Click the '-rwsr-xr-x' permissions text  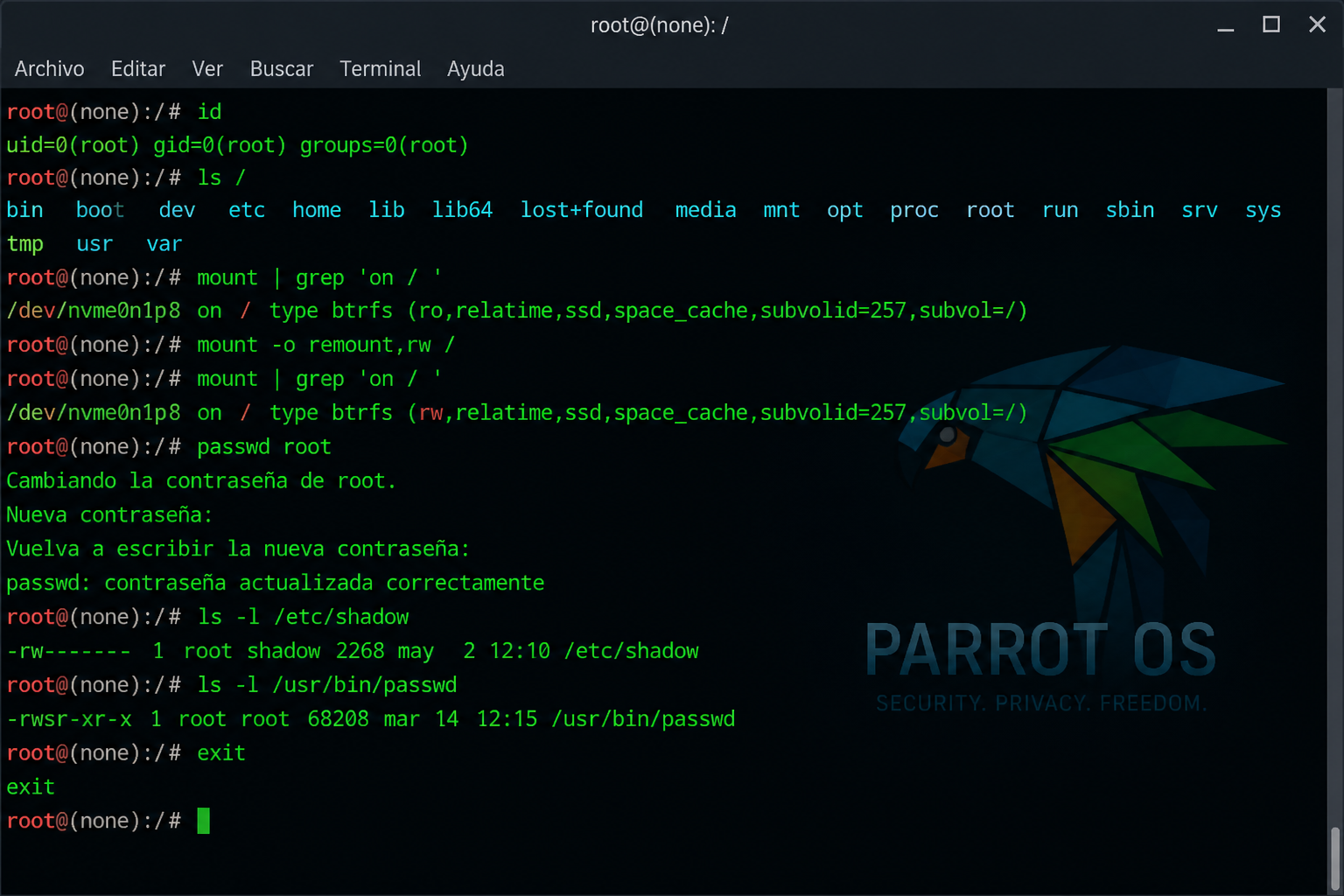tap(69, 719)
